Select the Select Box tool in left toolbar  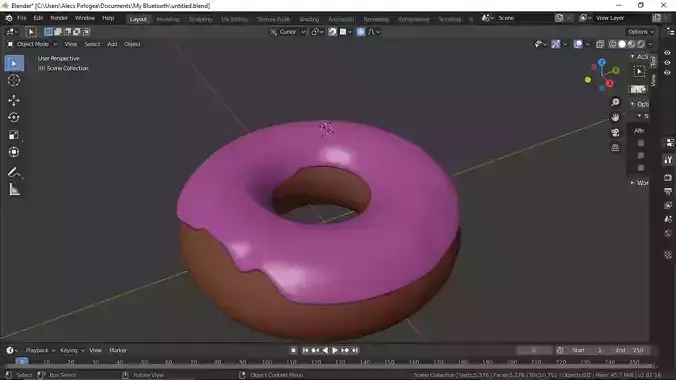pos(14,63)
